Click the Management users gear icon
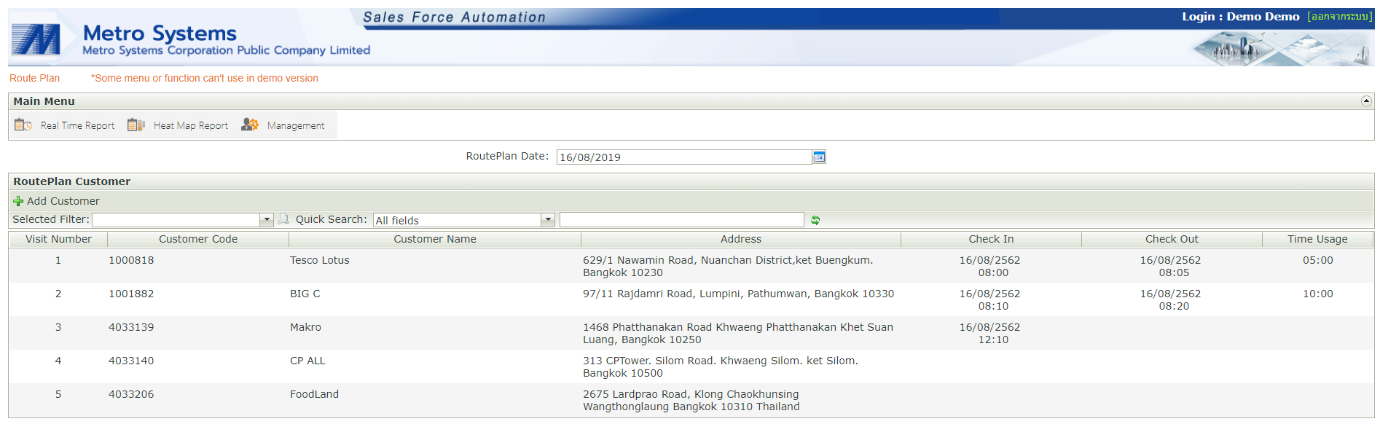 250,125
